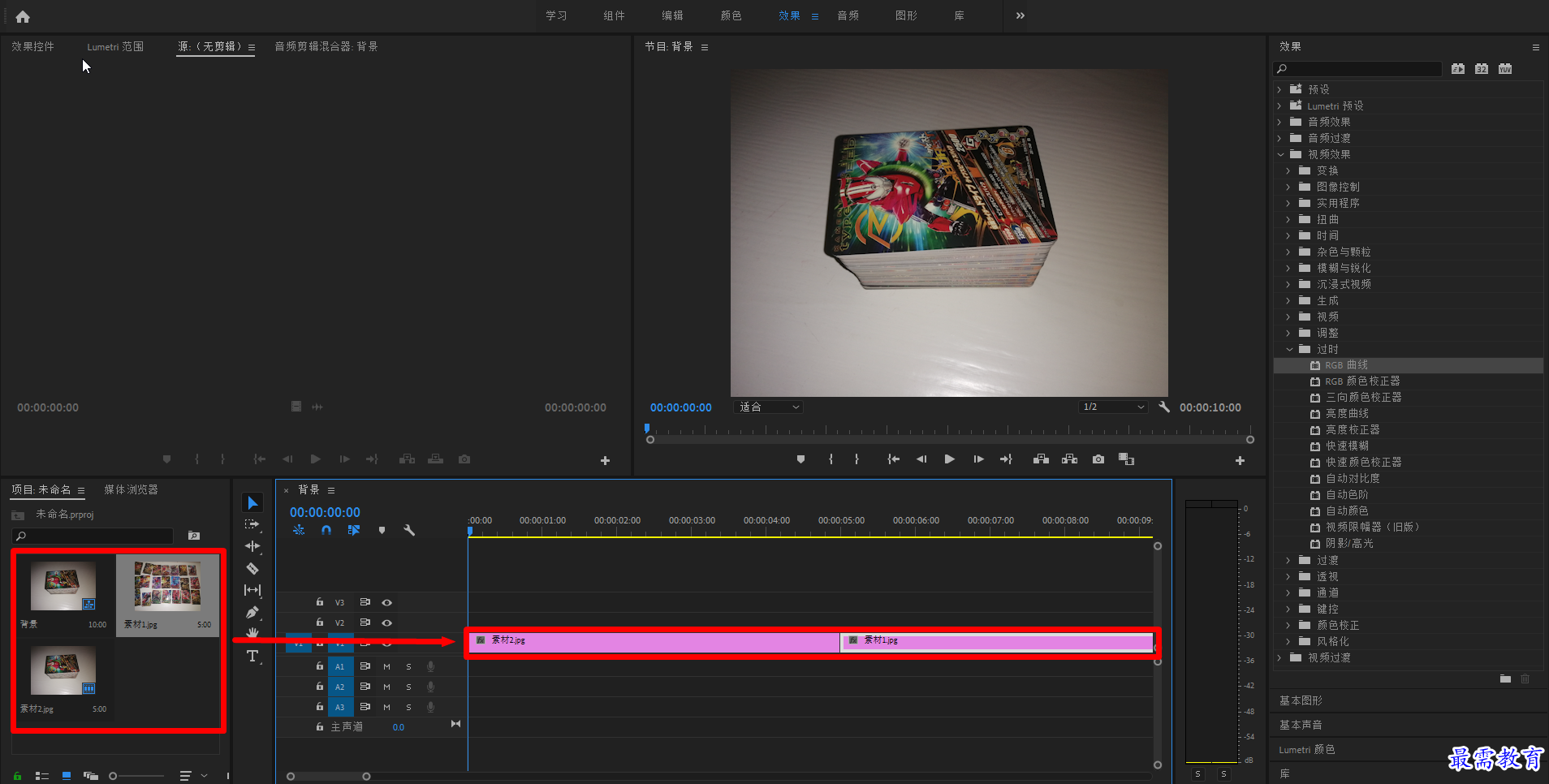Toggle sync lock for V2 track
Screen dimensions: 1549x784
pos(365,622)
